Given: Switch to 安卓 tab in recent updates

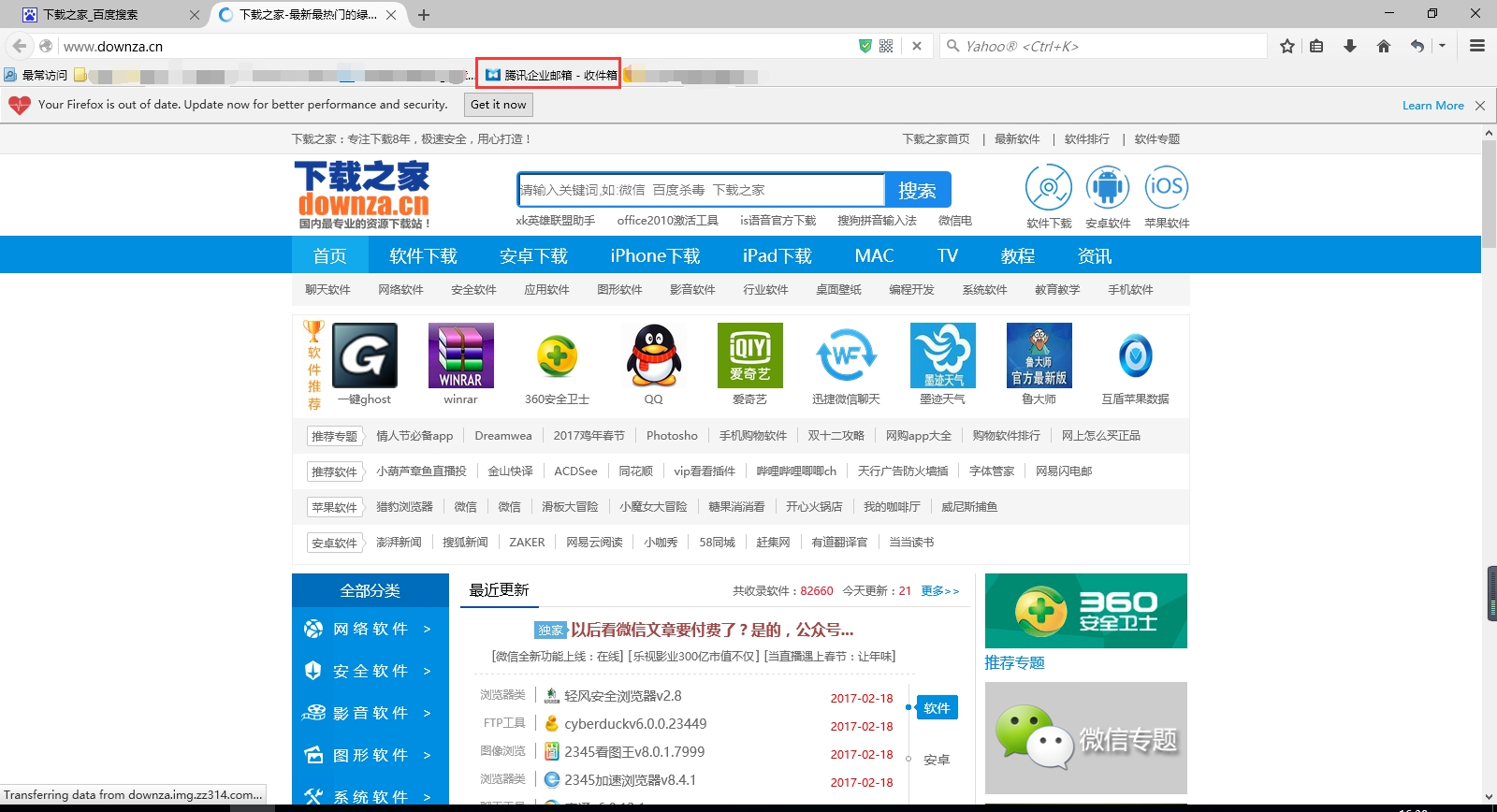Looking at the screenshot, I should pyautogui.click(x=937, y=760).
